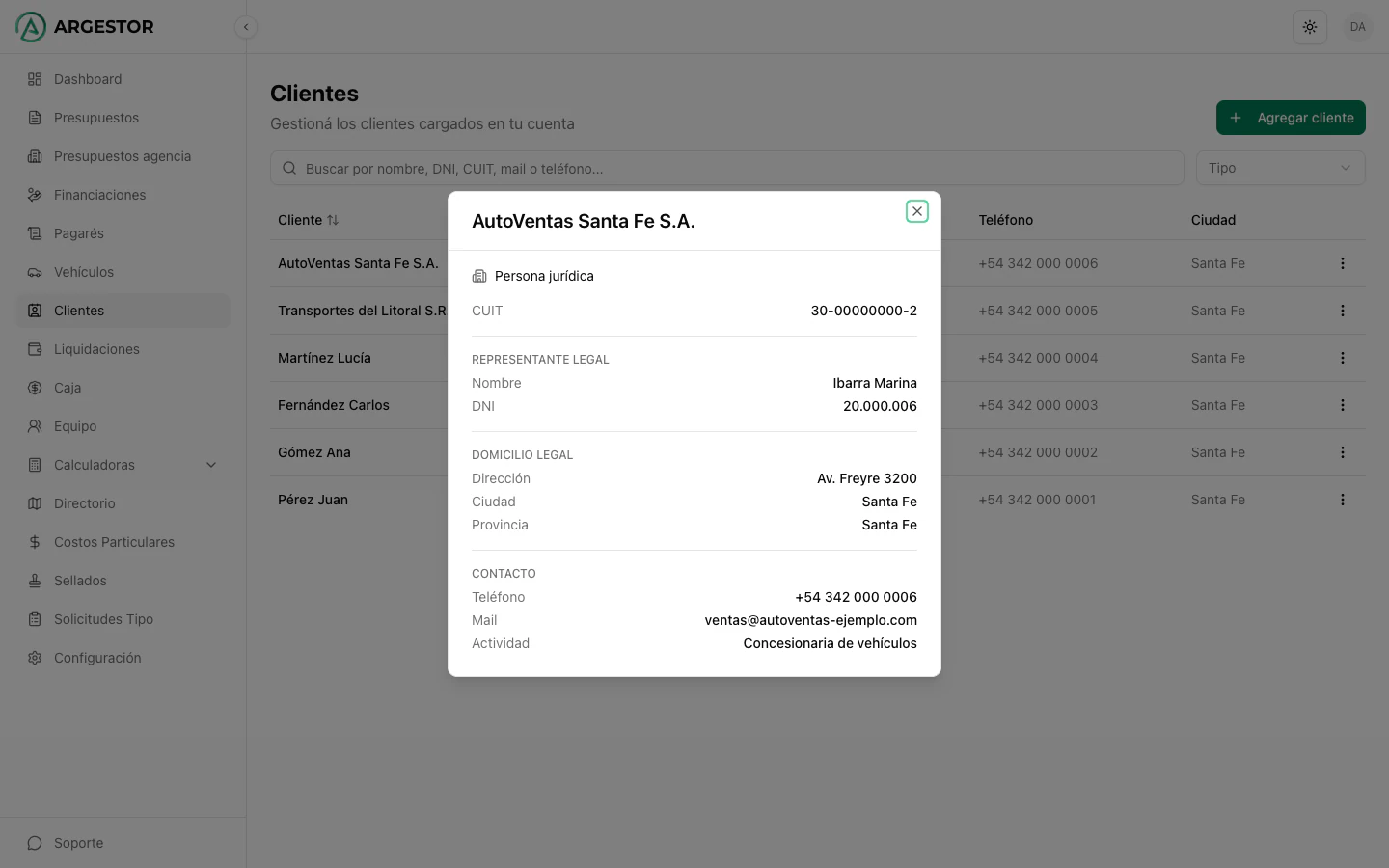Navigate to Financiaciones
This screenshot has height=868, width=1389.
pos(123,195)
